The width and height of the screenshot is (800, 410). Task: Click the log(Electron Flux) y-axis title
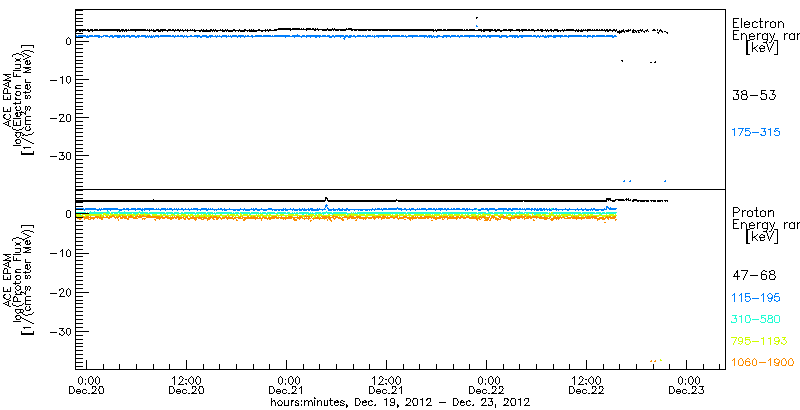click(x=19, y=99)
